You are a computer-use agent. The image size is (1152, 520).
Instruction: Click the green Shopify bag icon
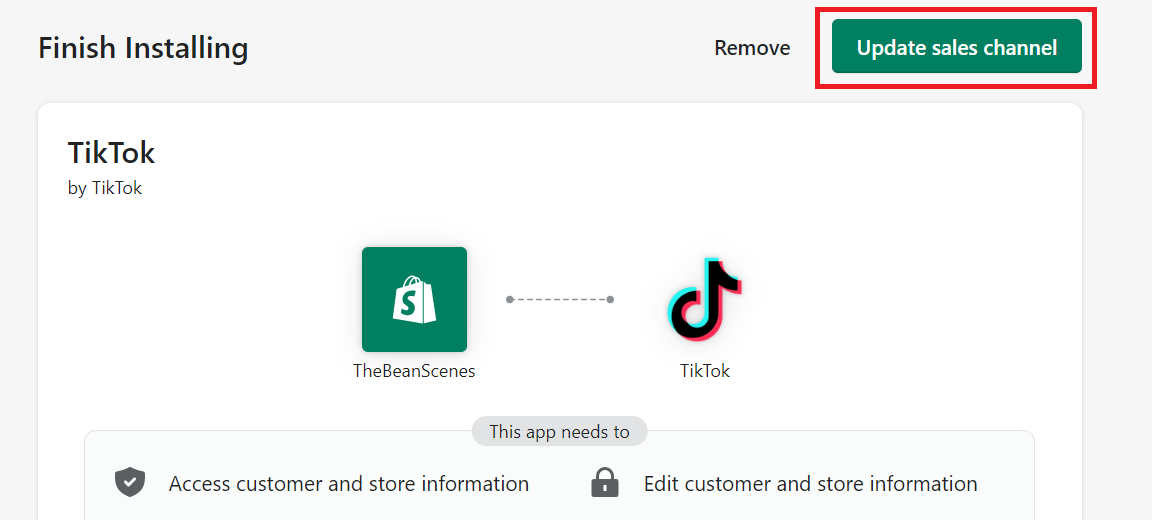(x=414, y=299)
